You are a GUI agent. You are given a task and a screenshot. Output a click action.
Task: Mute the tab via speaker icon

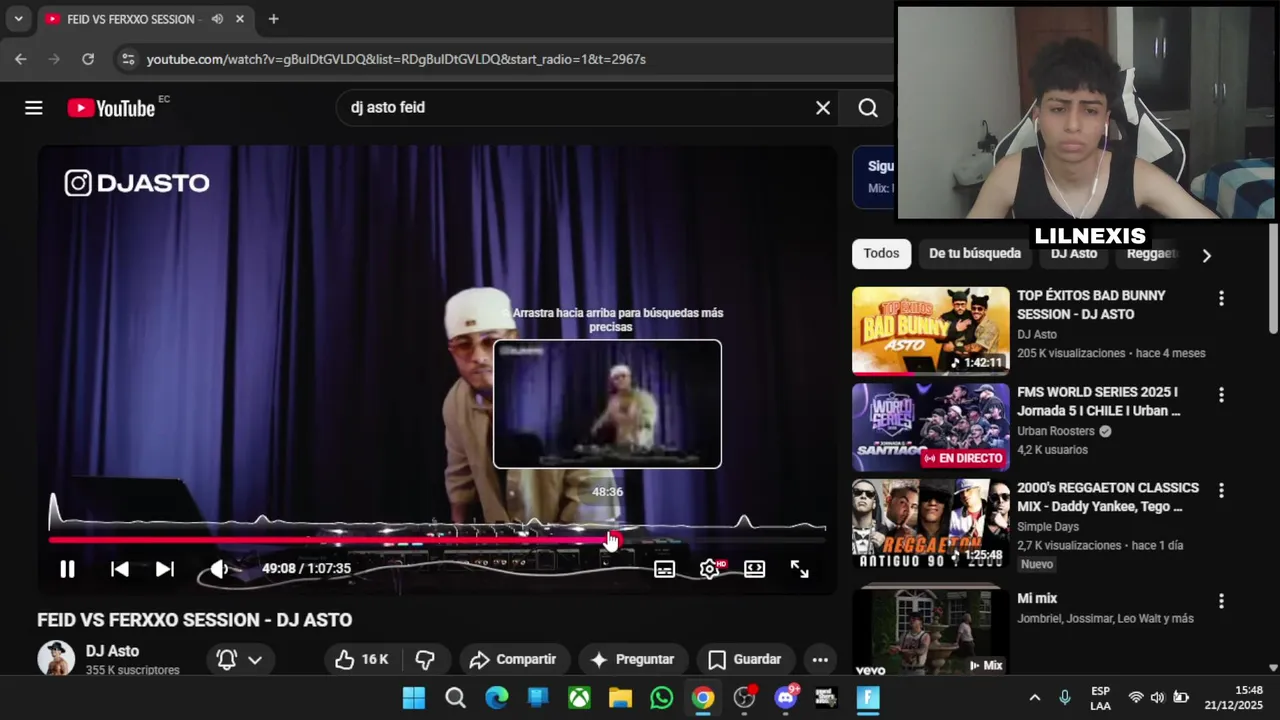click(217, 19)
